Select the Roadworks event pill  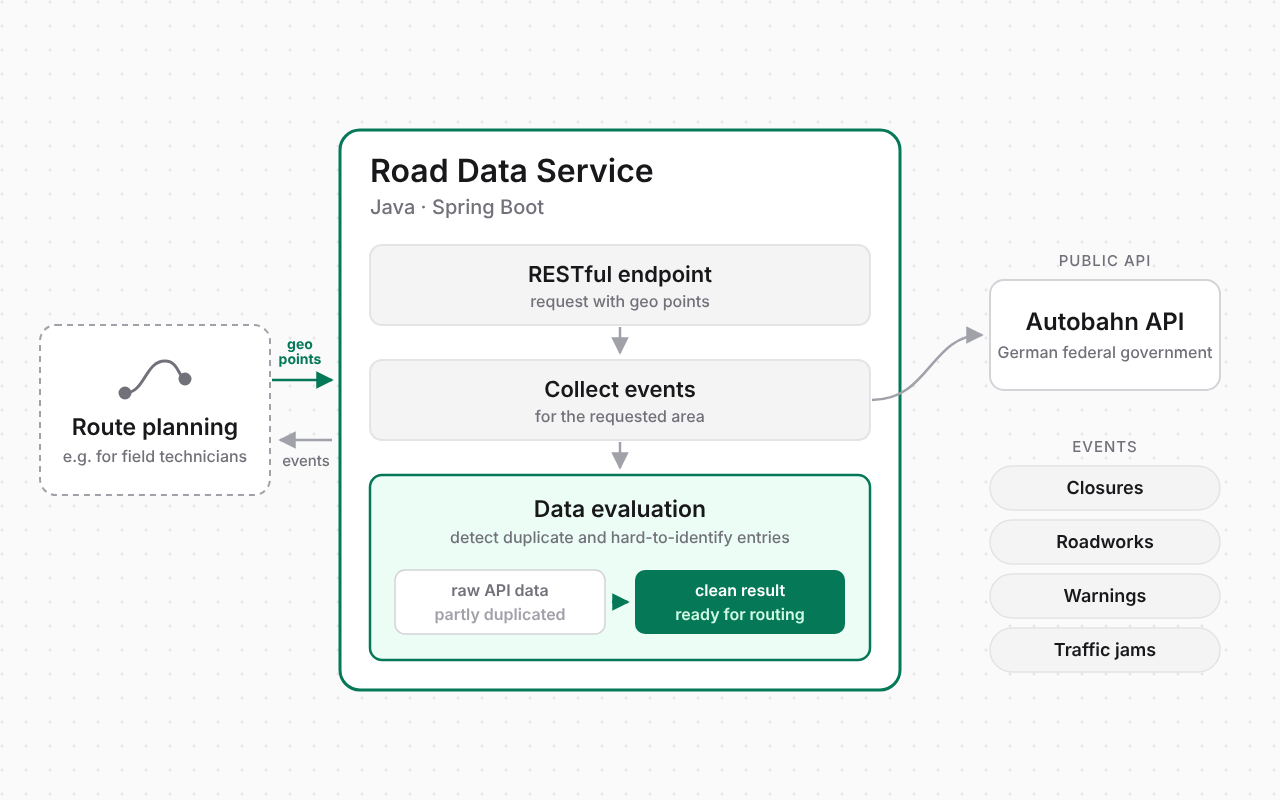coord(1105,542)
